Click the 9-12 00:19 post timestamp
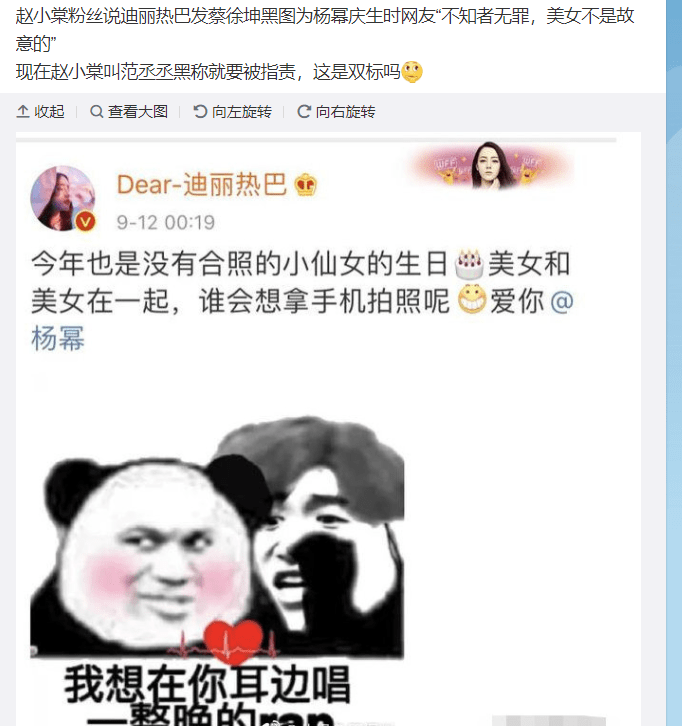The image size is (682, 726). click(166, 223)
